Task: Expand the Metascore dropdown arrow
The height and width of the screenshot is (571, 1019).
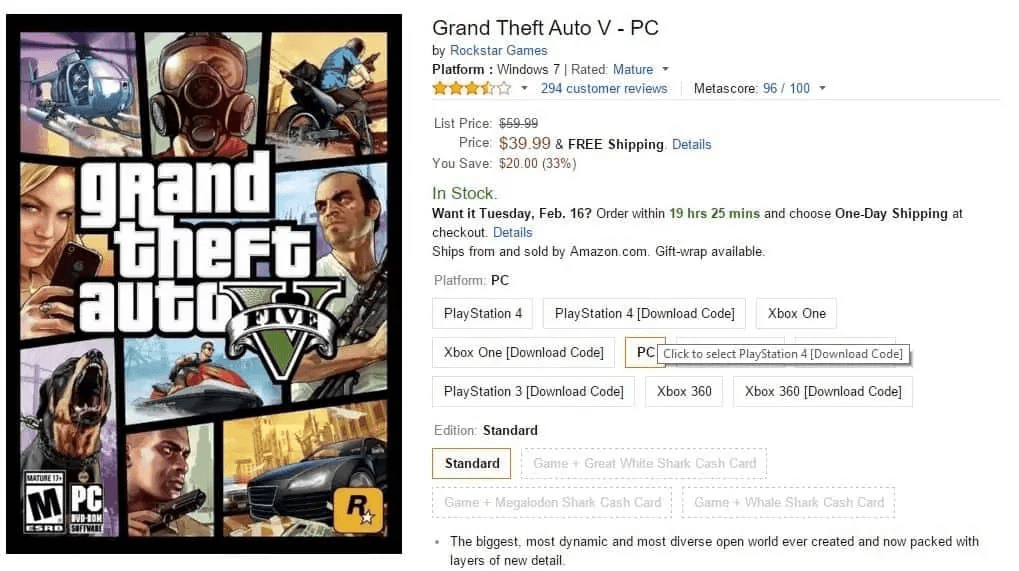Action: (822, 89)
